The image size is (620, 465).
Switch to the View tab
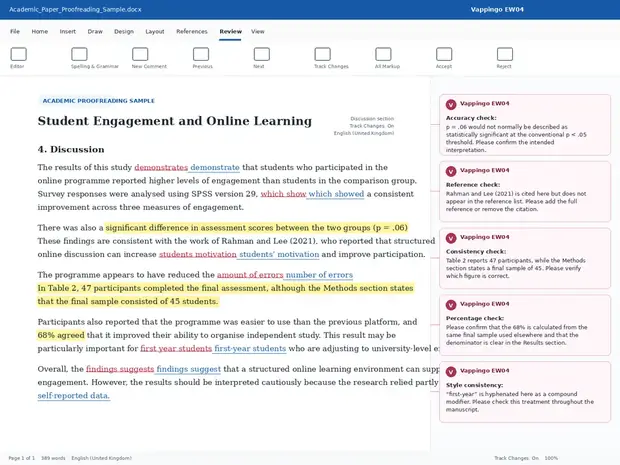coord(257,31)
